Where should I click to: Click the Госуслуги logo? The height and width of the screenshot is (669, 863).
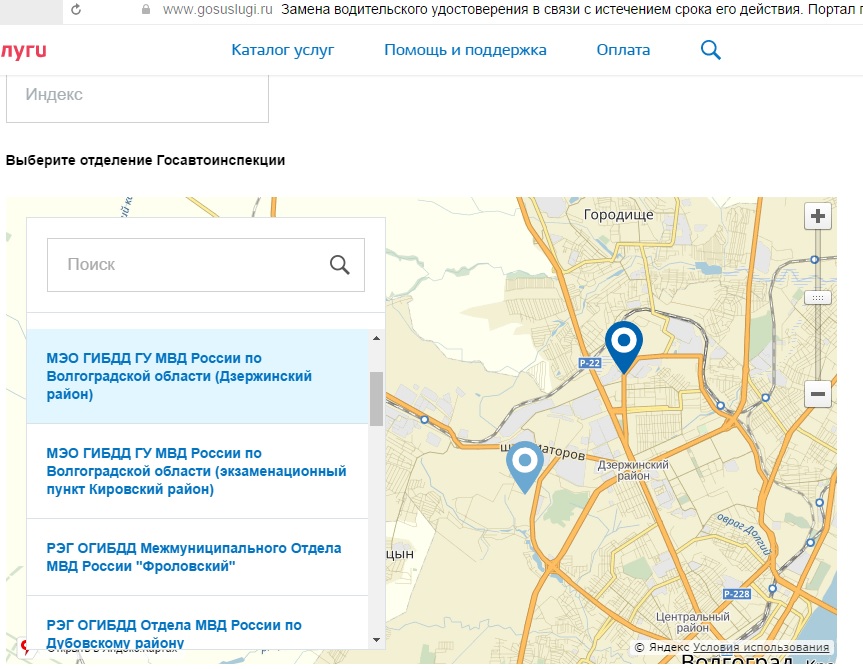click(x=23, y=50)
